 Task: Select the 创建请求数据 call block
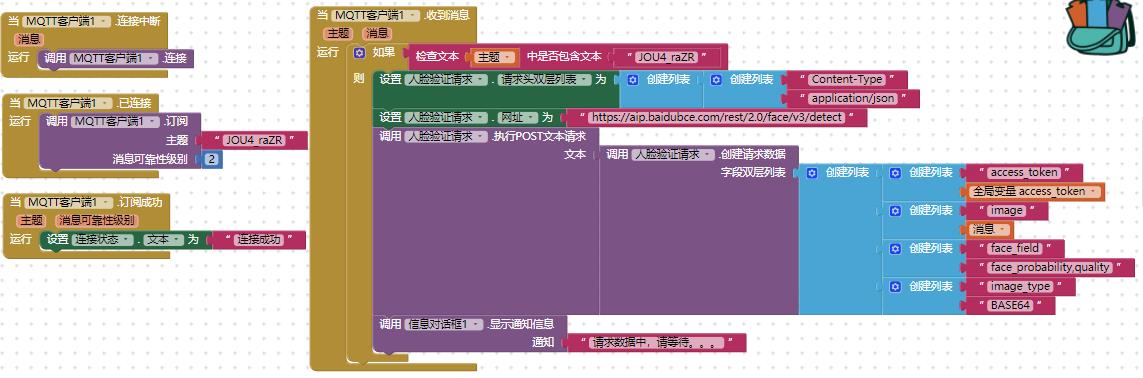pos(699,229)
